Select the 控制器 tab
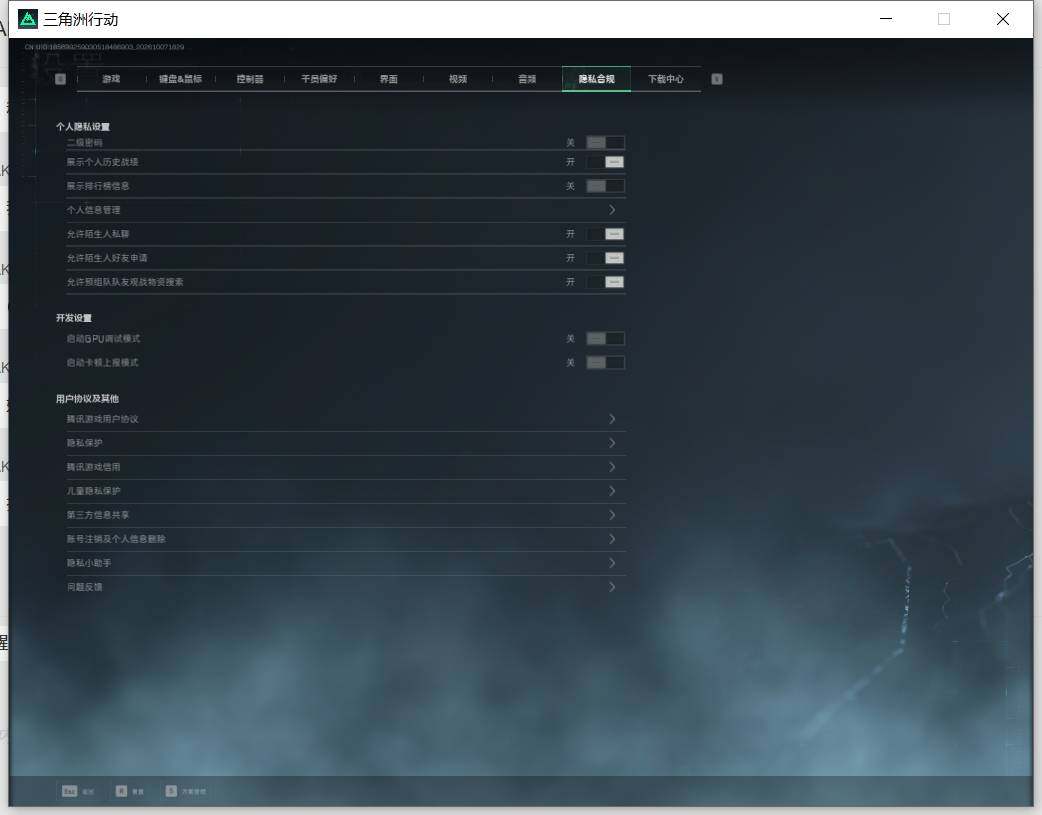 point(250,79)
